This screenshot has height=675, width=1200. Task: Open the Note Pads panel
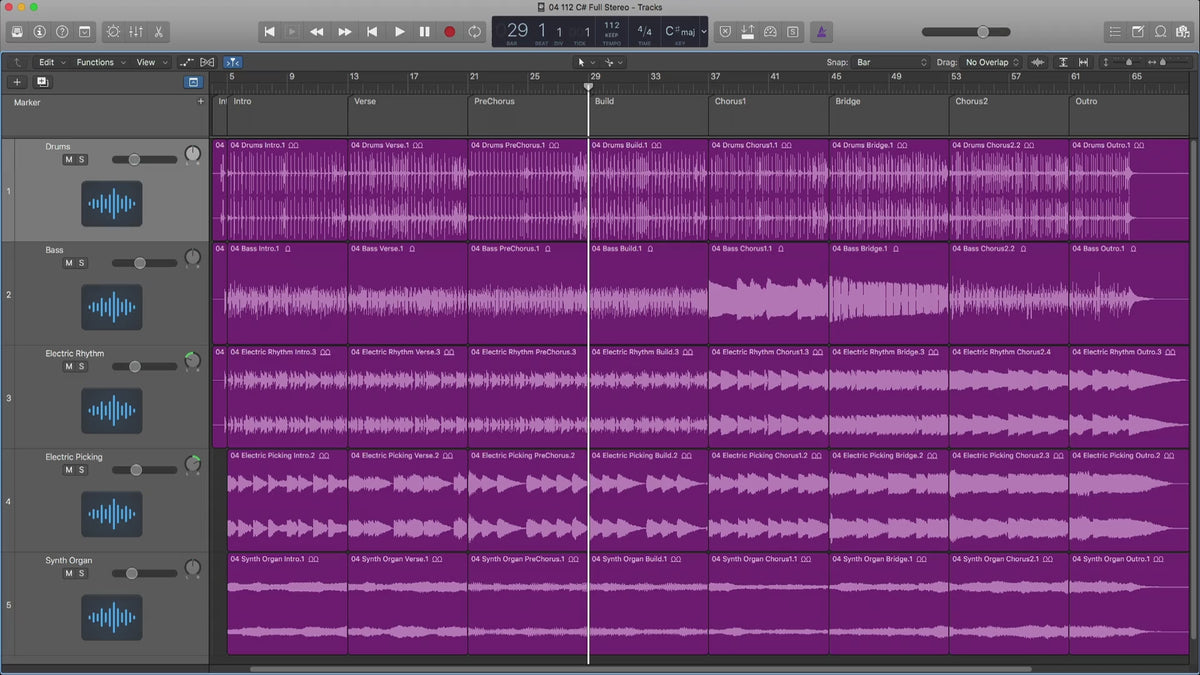[x=1137, y=32]
